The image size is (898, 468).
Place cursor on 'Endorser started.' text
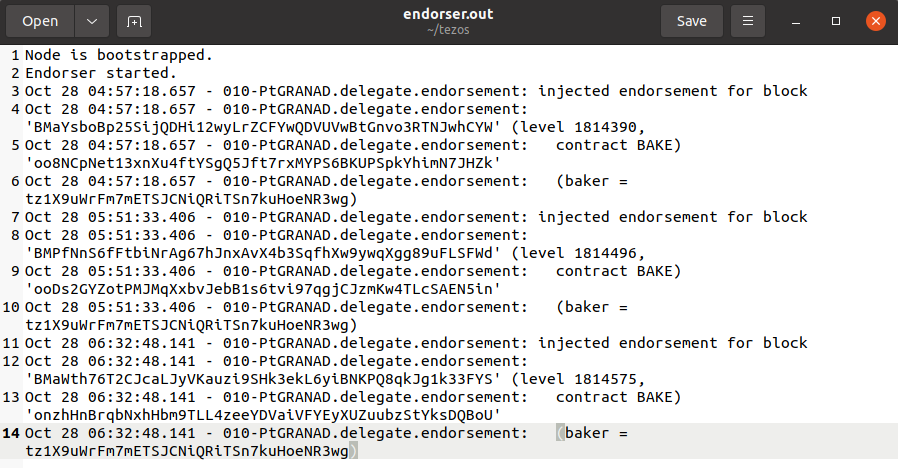101,73
